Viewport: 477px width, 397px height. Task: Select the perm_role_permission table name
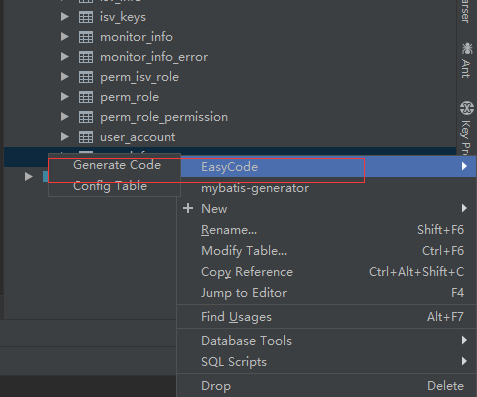click(164, 117)
